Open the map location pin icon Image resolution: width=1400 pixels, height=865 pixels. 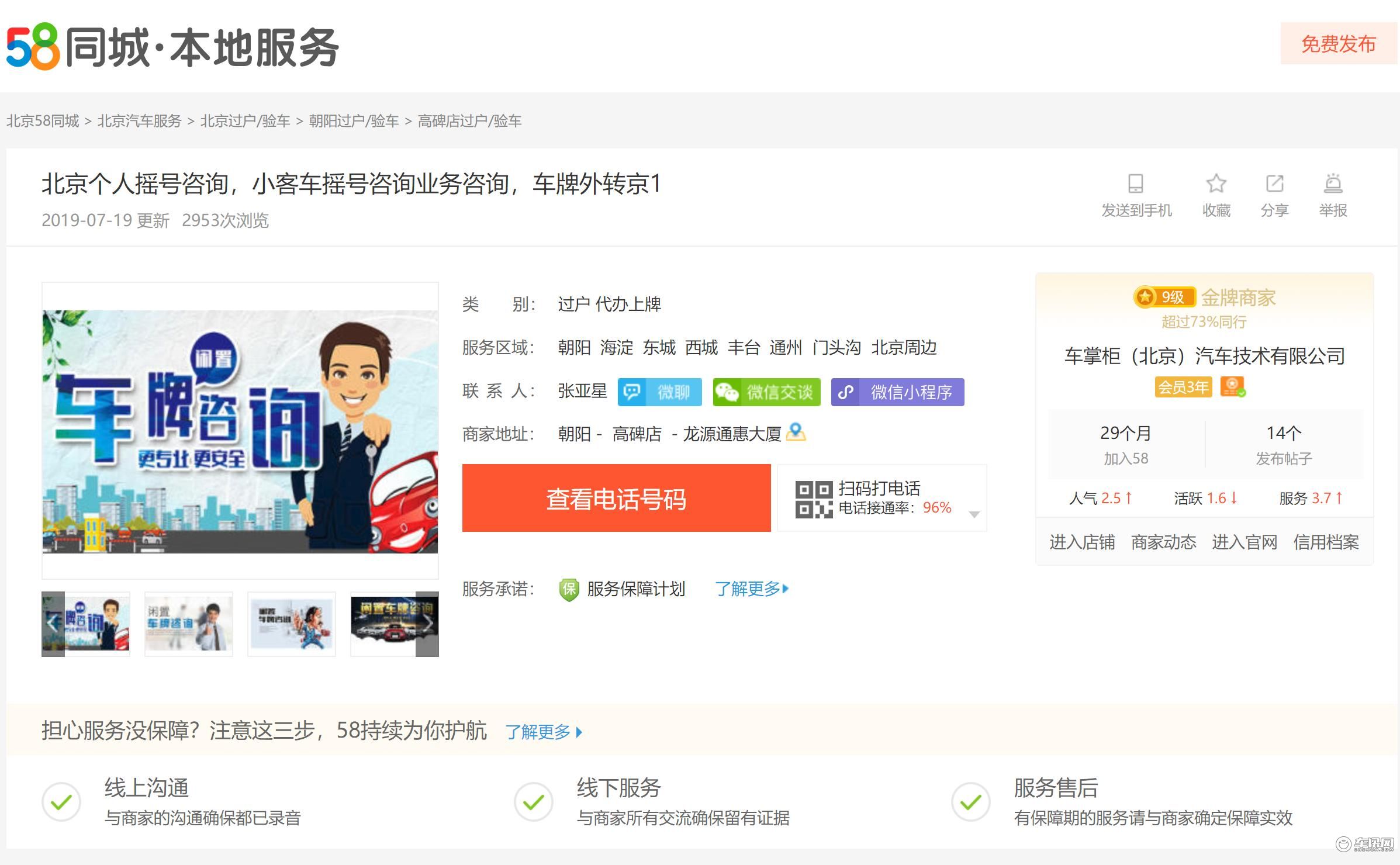pyautogui.click(x=796, y=432)
